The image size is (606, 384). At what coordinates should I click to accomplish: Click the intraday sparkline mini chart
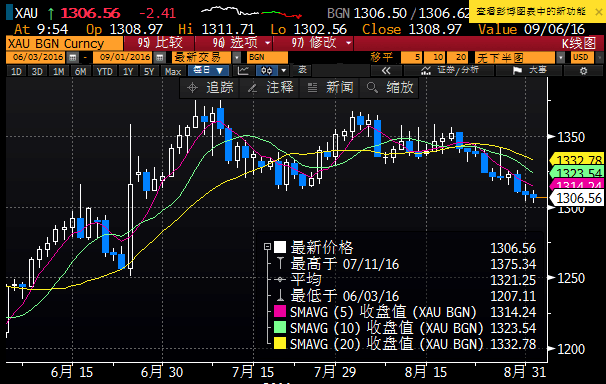[251, 12]
